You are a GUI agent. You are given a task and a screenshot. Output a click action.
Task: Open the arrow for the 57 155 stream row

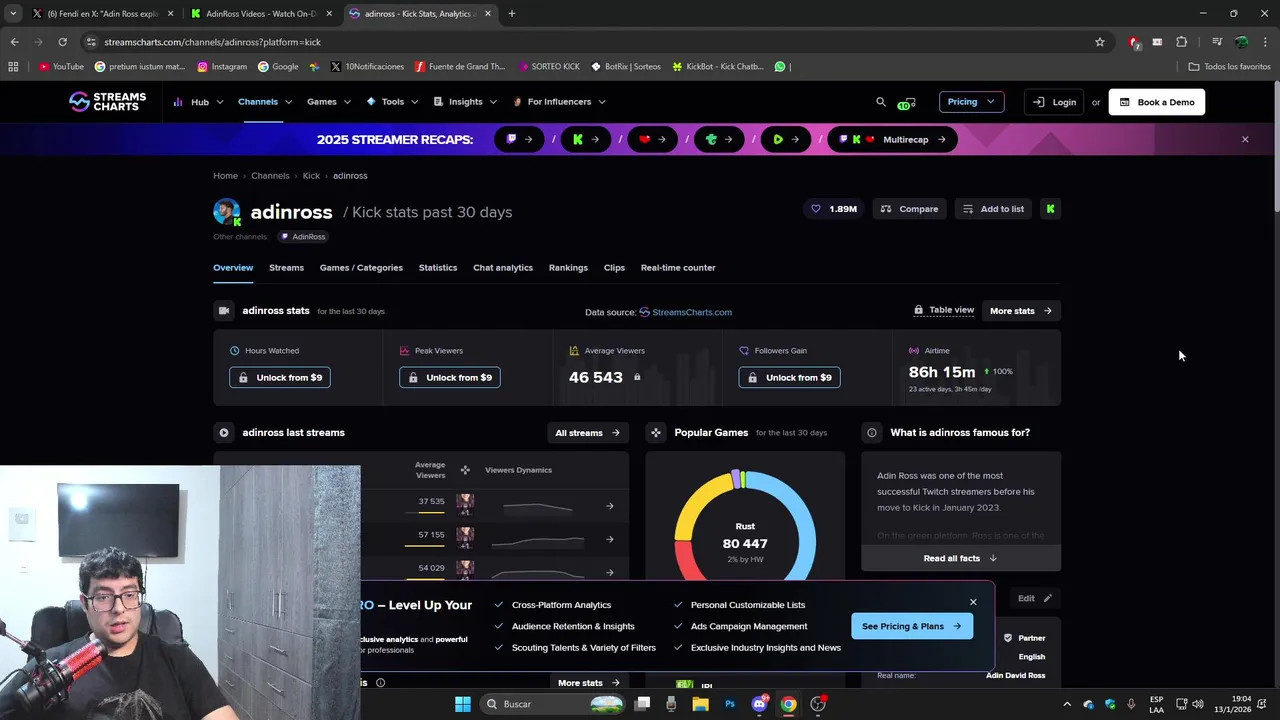[x=609, y=539]
